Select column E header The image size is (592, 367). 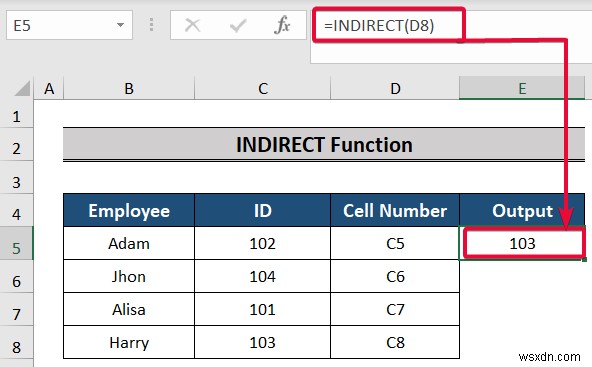tap(522, 89)
